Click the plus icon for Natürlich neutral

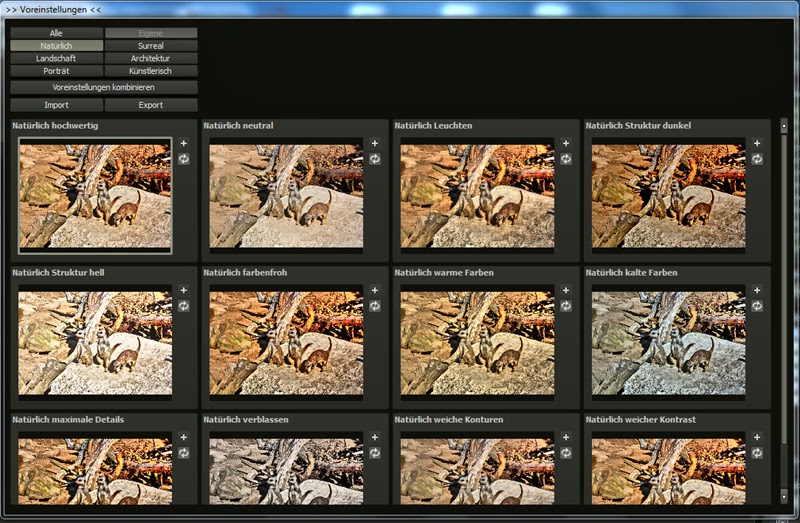coord(374,143)
